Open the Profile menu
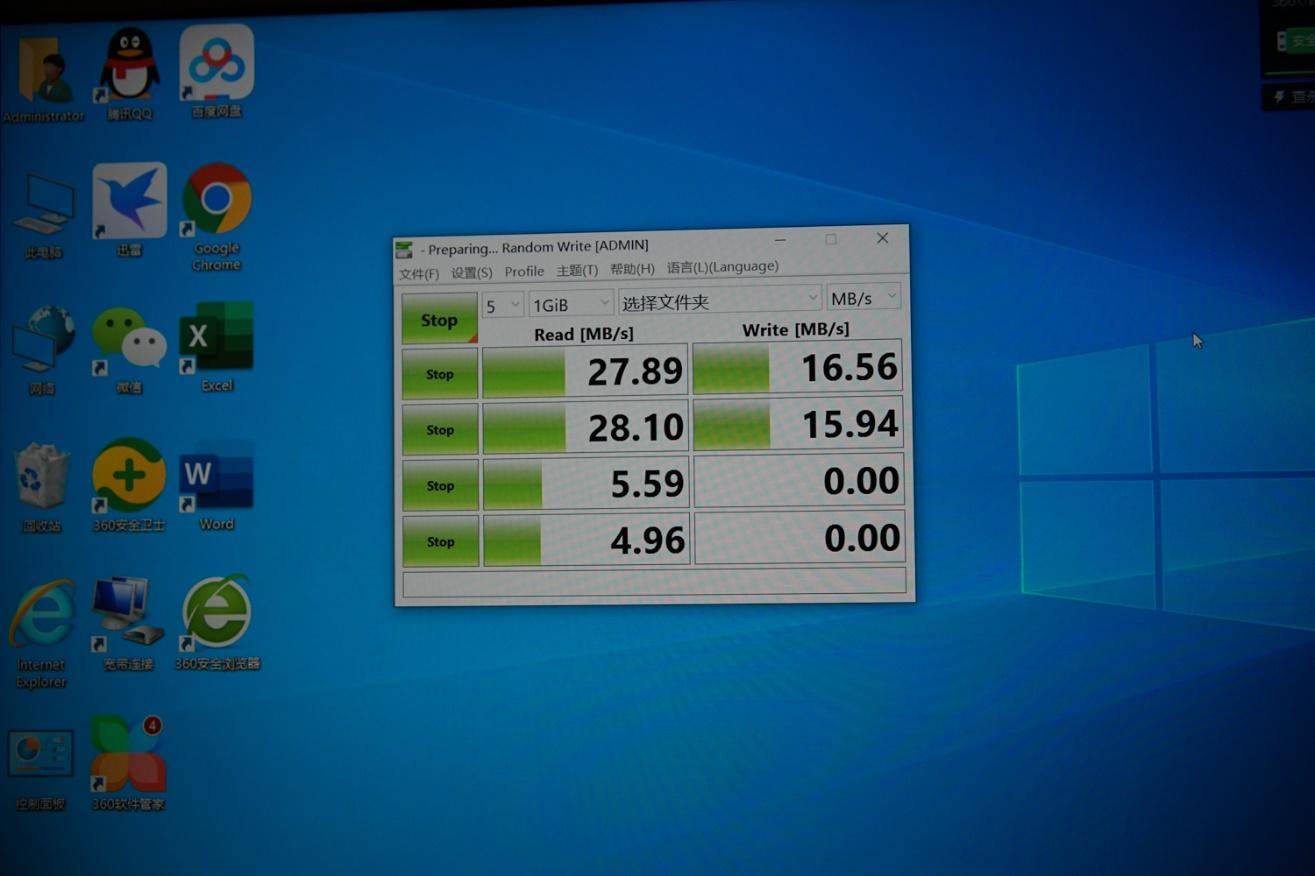1315x876 pixels. [x=524, y=272]
